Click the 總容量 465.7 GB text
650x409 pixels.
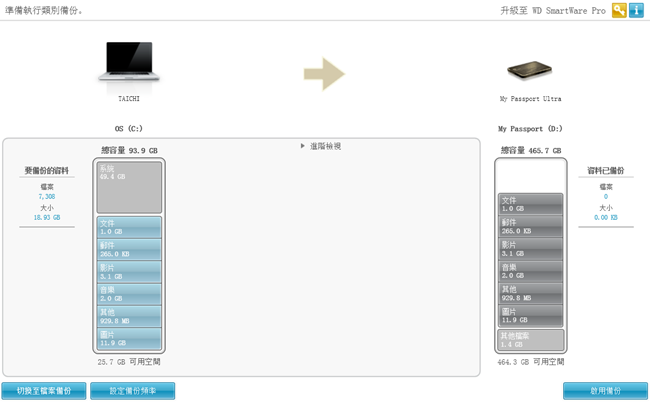tap(531, 150)
